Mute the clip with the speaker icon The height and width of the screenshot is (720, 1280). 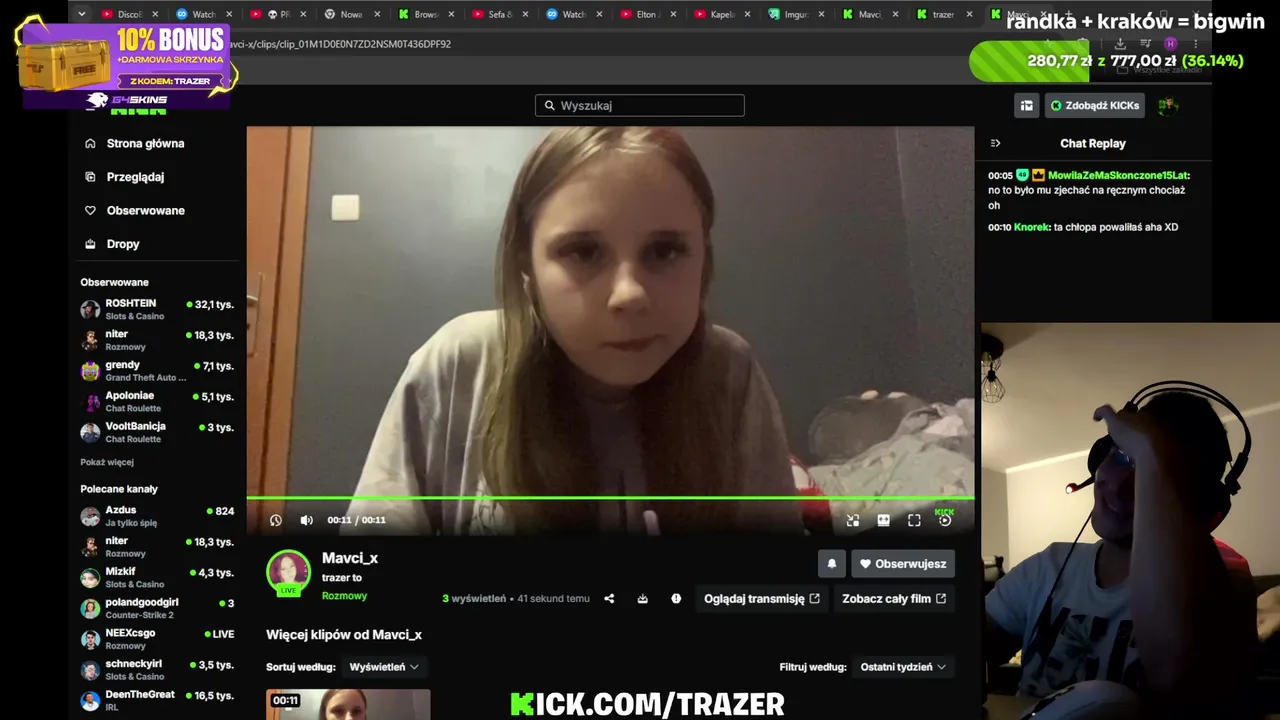[x=306, y=520]
